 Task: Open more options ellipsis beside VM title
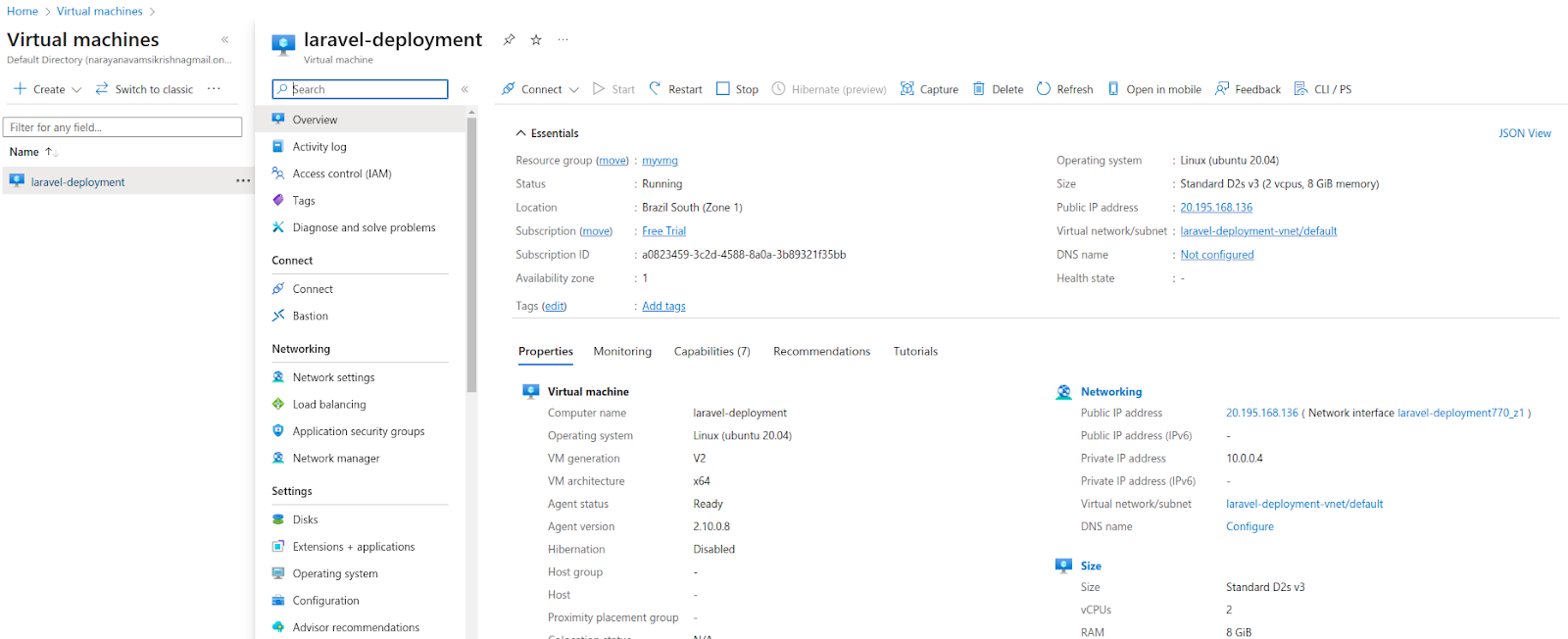(x=563, y=40)
